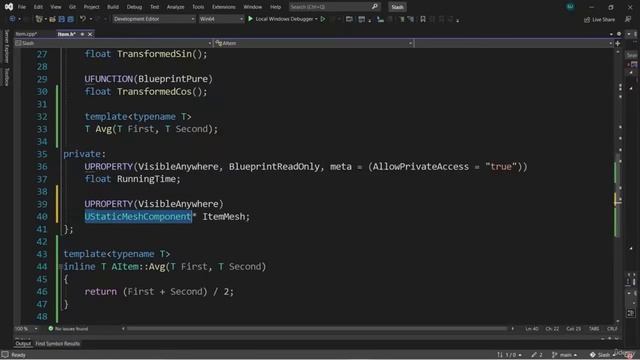Click line number 44 in the gutter
Image resolution: width=640 pixels, height=360 pixels.
click(42, 267)
